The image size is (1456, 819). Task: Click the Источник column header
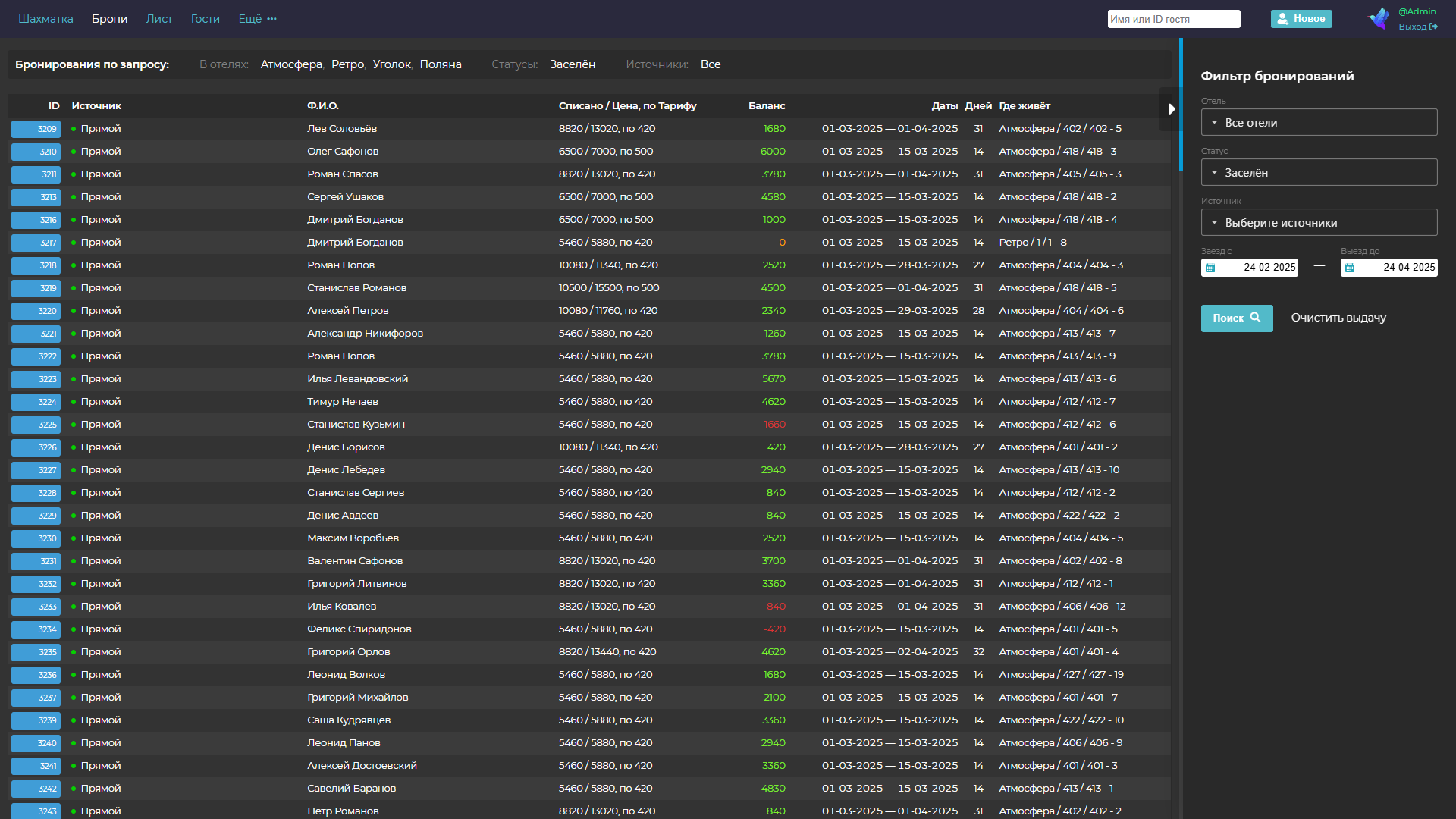tap(96, 106)
